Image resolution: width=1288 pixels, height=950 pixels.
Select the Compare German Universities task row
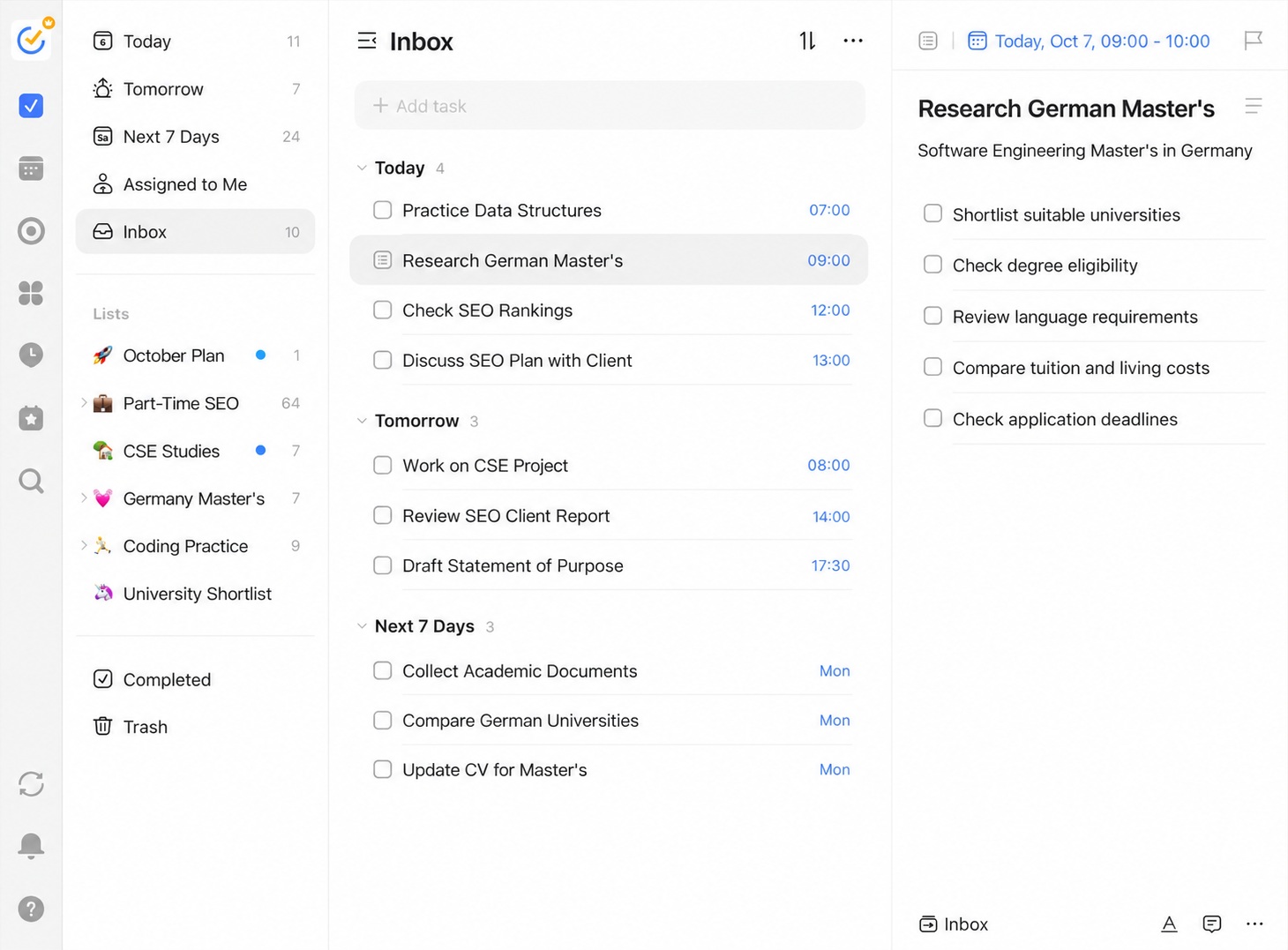click(x=610, y=721)
